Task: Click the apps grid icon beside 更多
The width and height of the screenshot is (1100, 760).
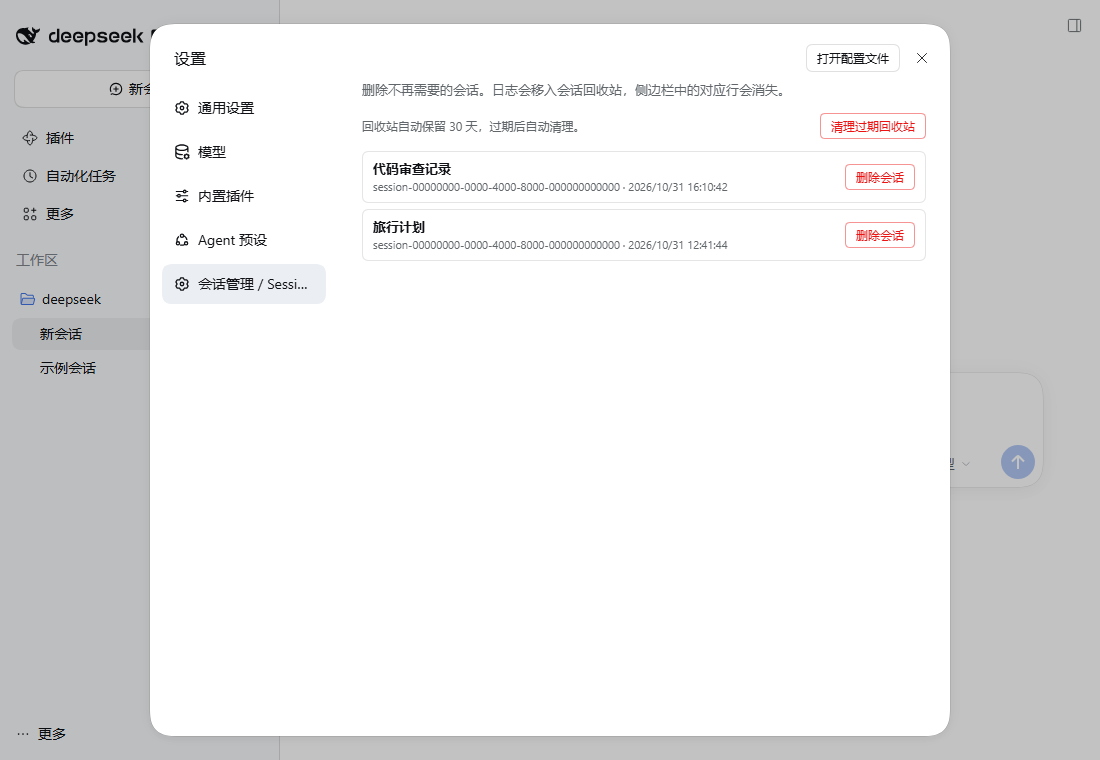Action: coord(29,214)
